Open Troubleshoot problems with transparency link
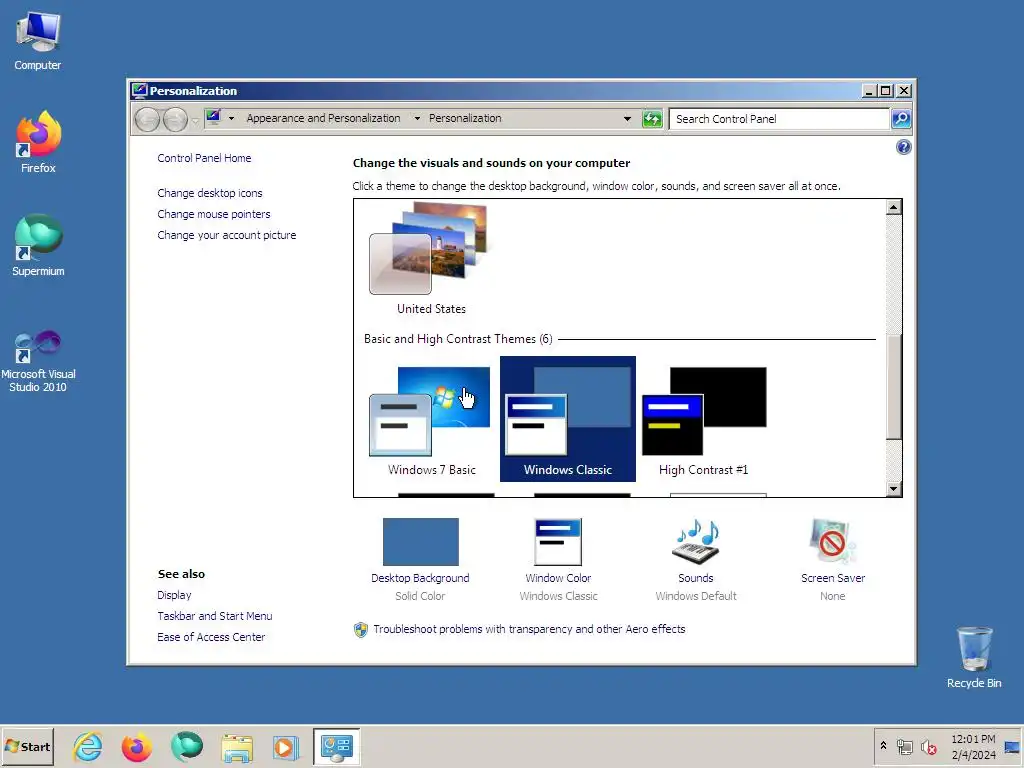1024x768 pixels. click(529, 629)
